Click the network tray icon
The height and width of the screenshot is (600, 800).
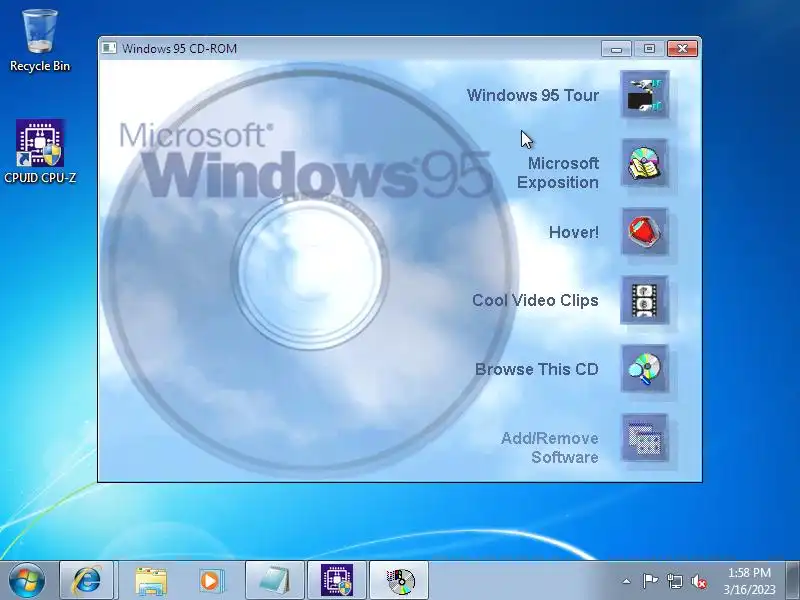pos(674,581)
